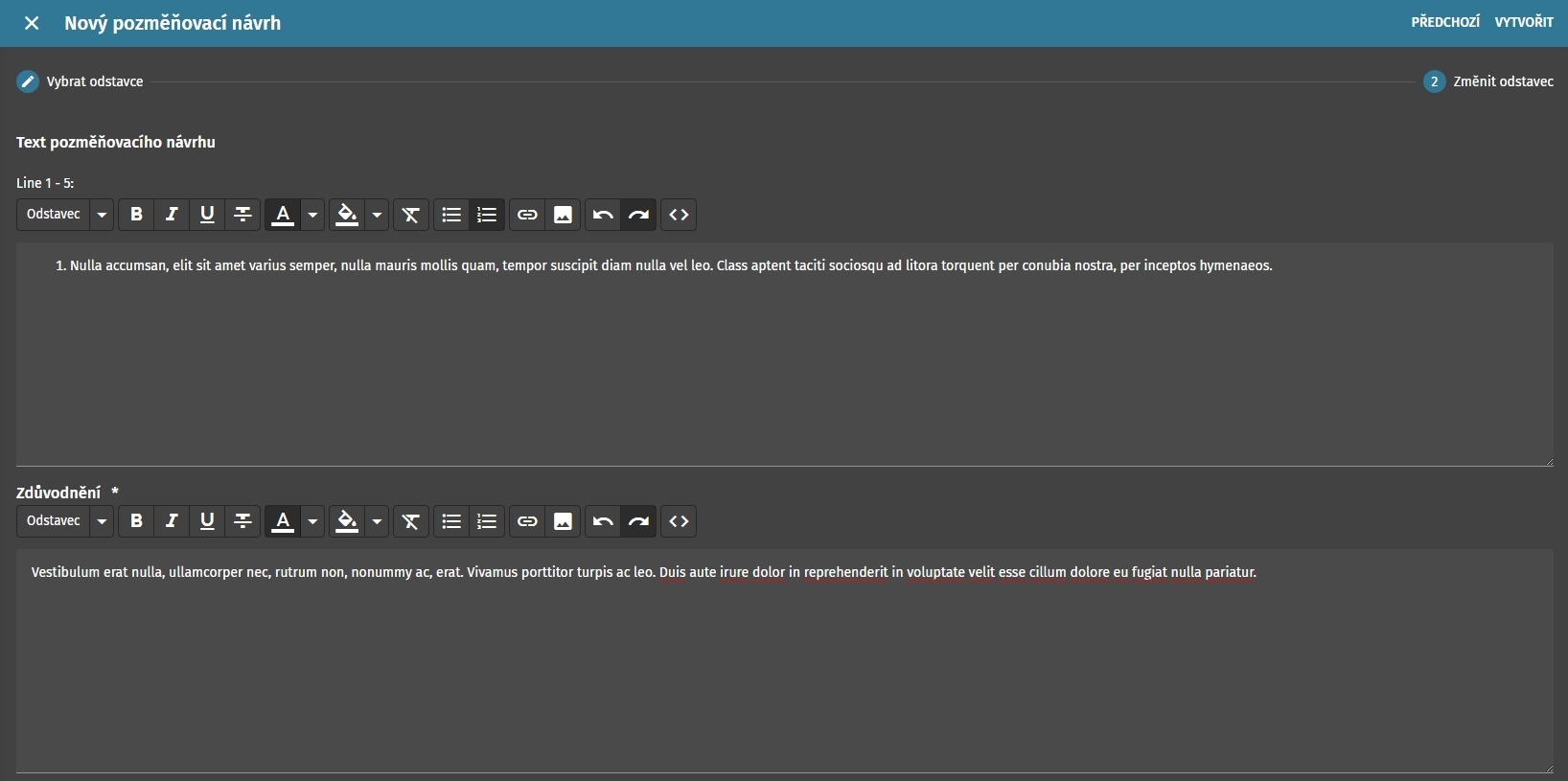Toggle italic in the amendment text toolbar

tap(172, 215)
